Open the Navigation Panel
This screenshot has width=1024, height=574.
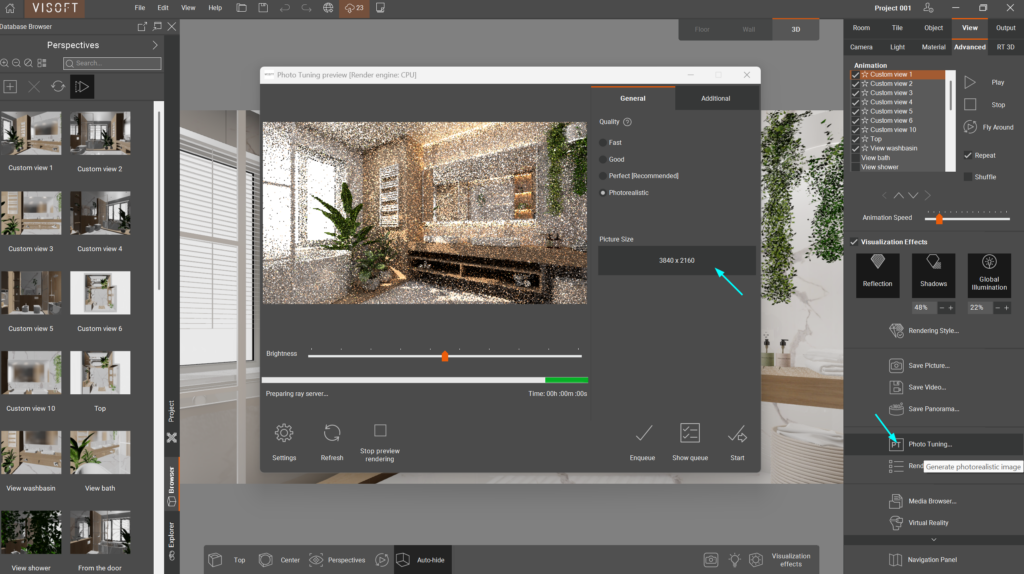tap(922, 560)
